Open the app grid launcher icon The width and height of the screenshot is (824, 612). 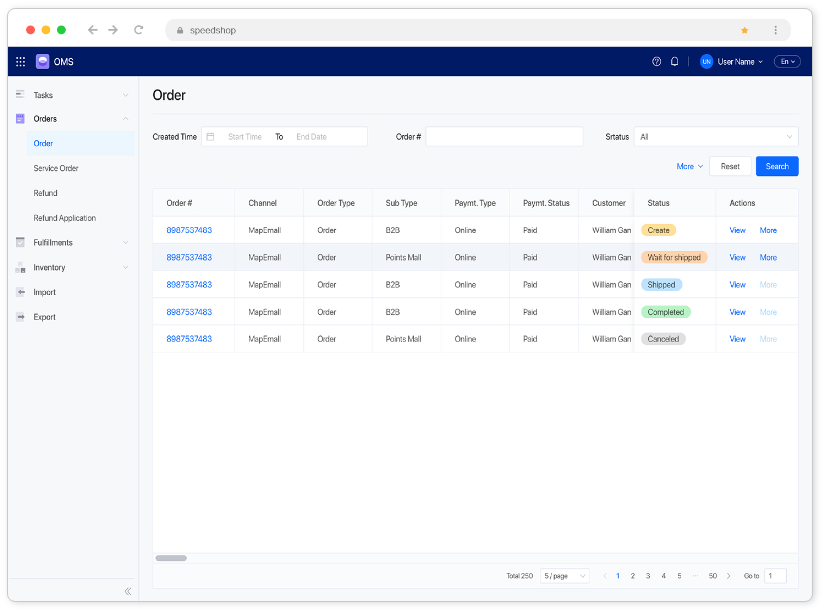pos(21,62)
